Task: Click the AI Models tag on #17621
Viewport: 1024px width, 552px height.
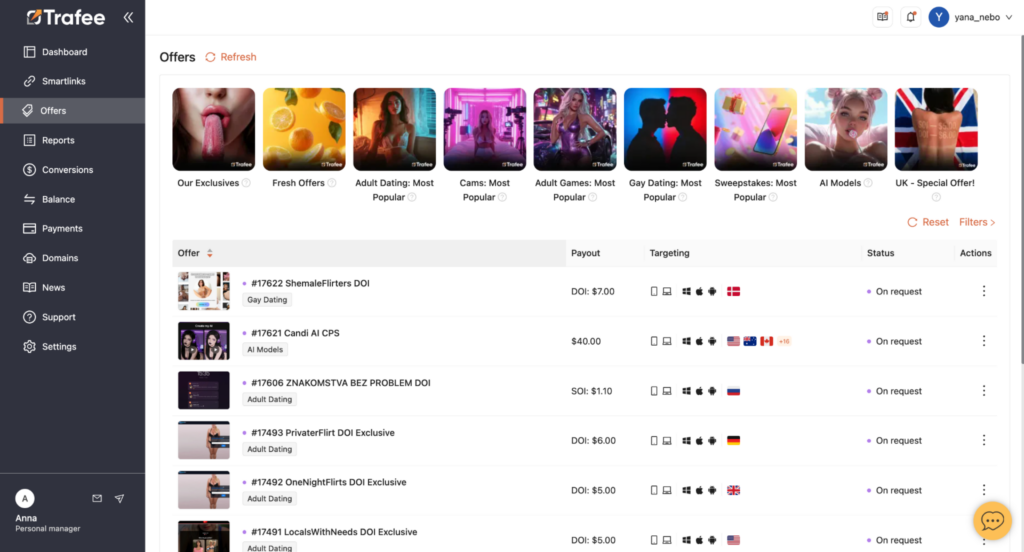Action: [x=265, y=349]
